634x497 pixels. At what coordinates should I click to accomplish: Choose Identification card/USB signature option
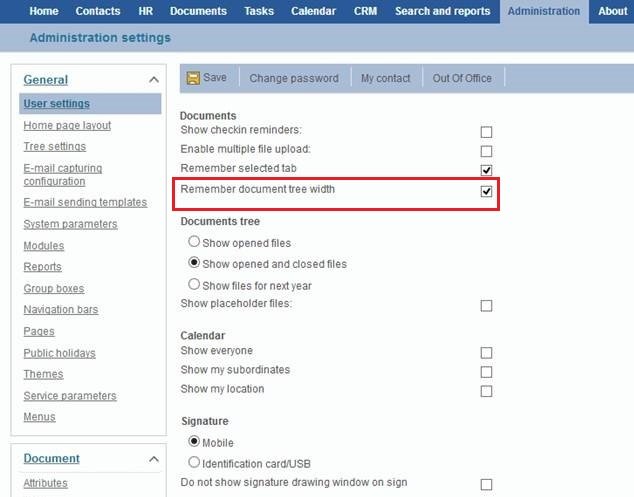(194, 462)
